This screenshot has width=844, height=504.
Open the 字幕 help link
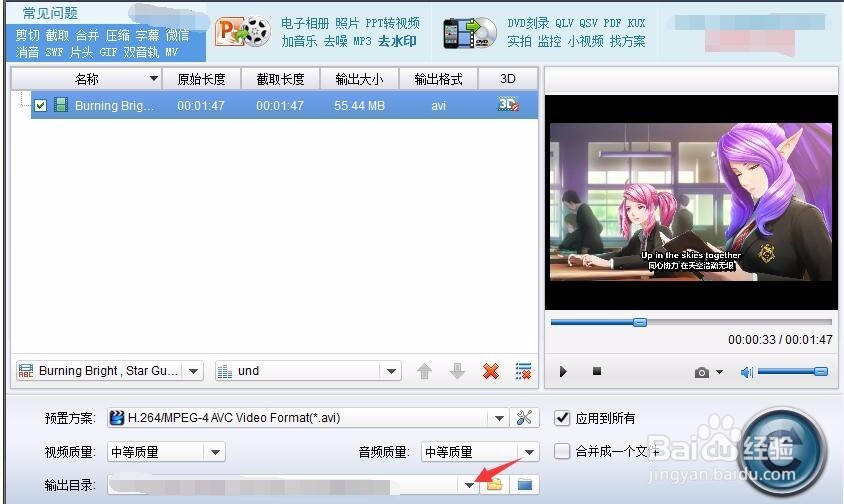click(147, 36)
